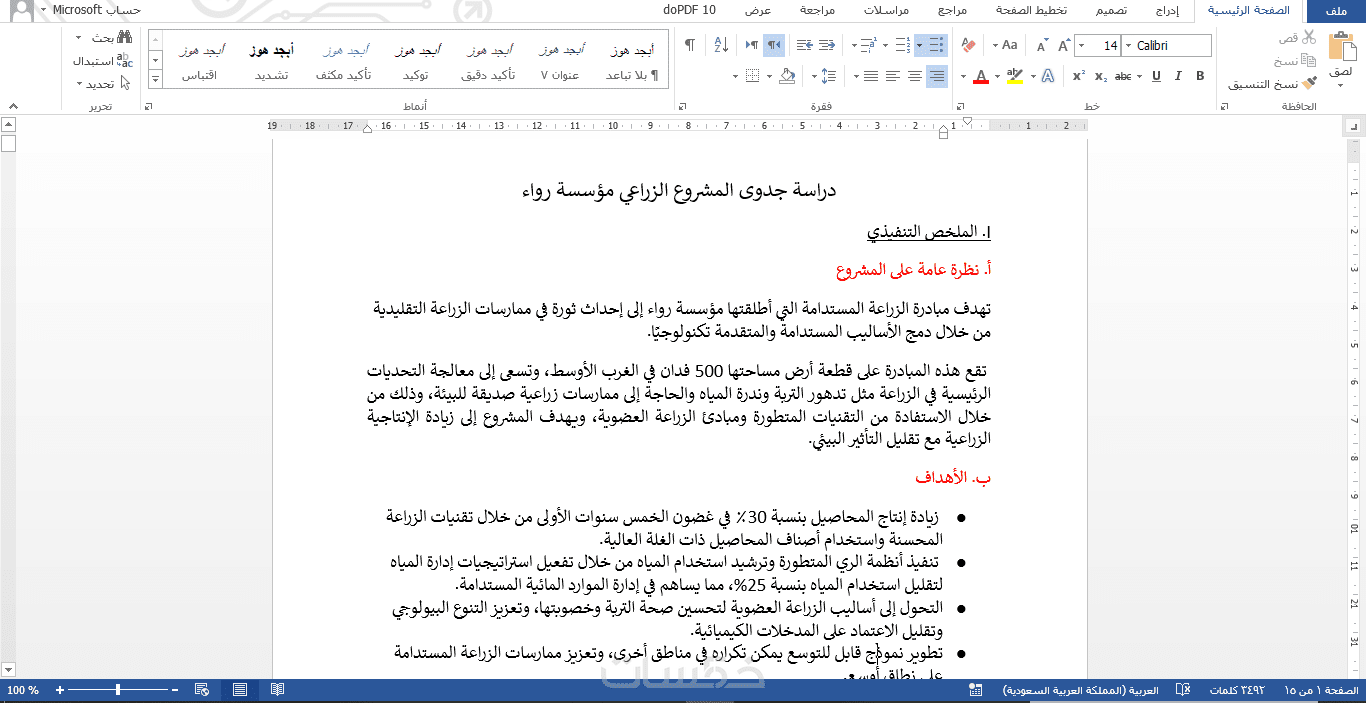Select the 'اقتباس' style

coord(201,62)
